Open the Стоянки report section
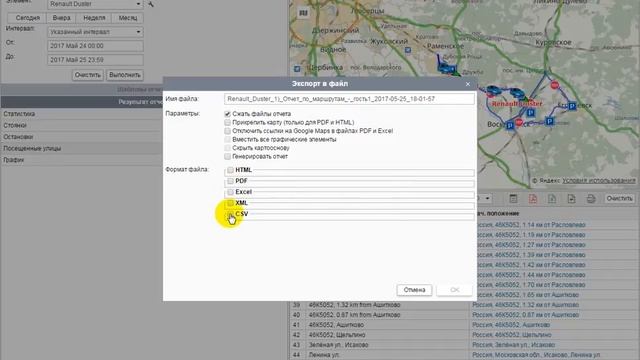Image resolution: width=640 pixels, height=360 pixels. (x=82, y=125)
